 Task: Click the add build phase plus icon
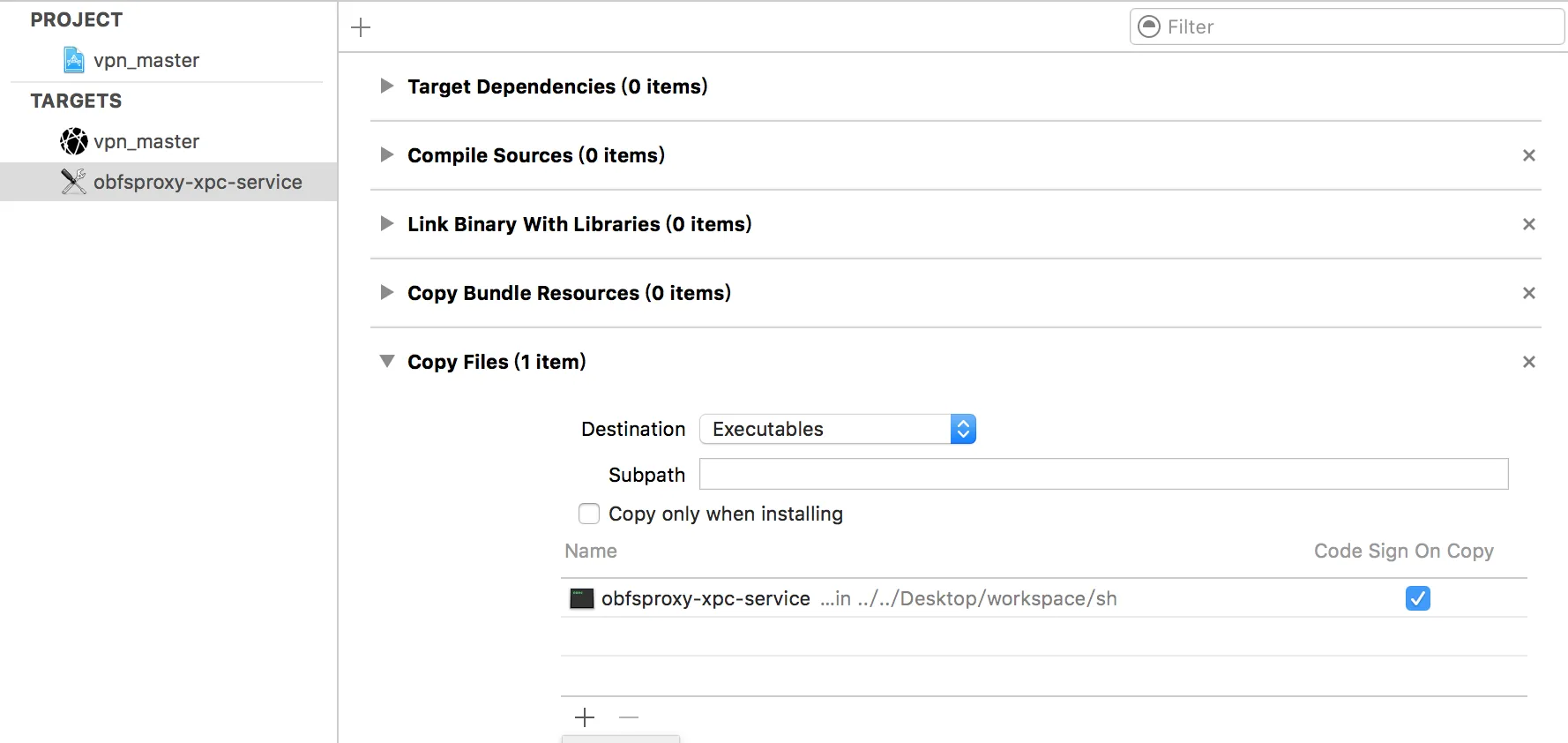click(x=361, y=27)
